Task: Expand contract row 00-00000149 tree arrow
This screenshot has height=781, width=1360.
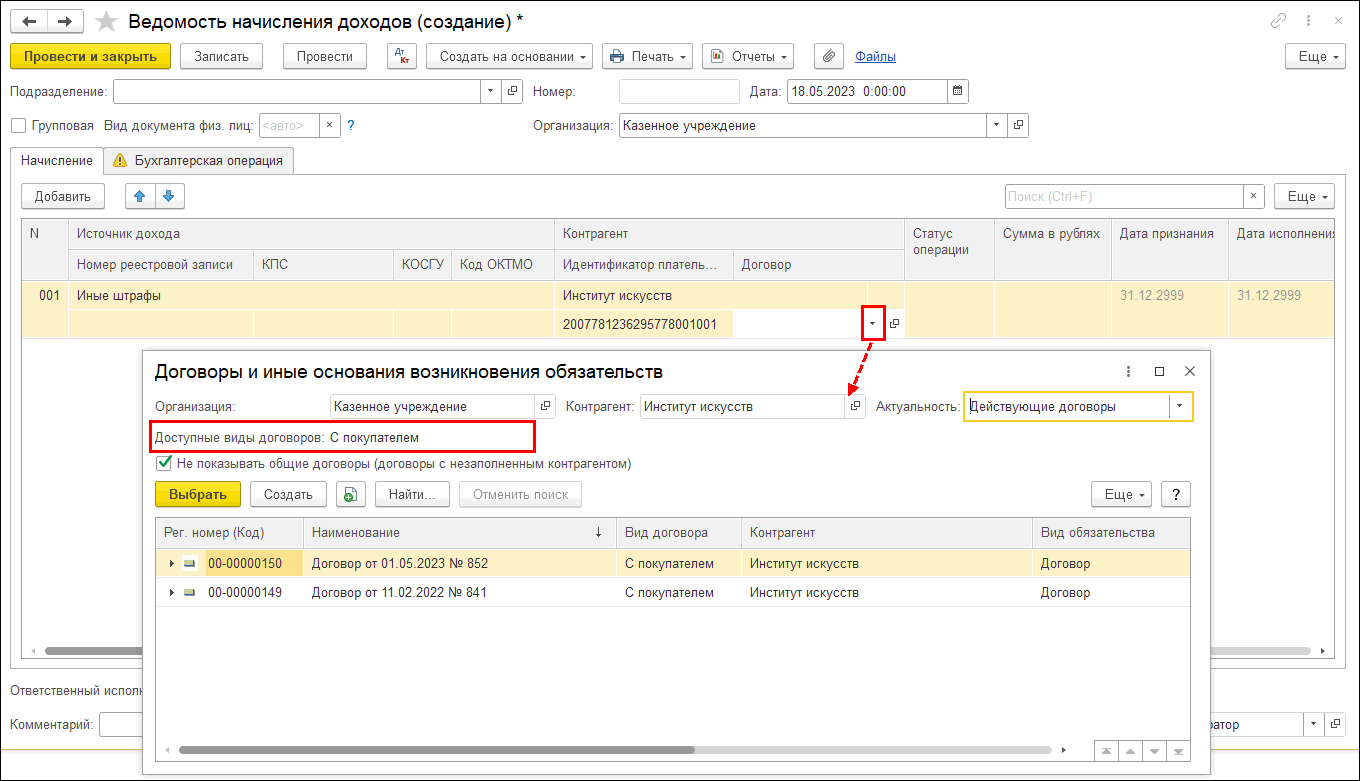Action: point(172,593)
